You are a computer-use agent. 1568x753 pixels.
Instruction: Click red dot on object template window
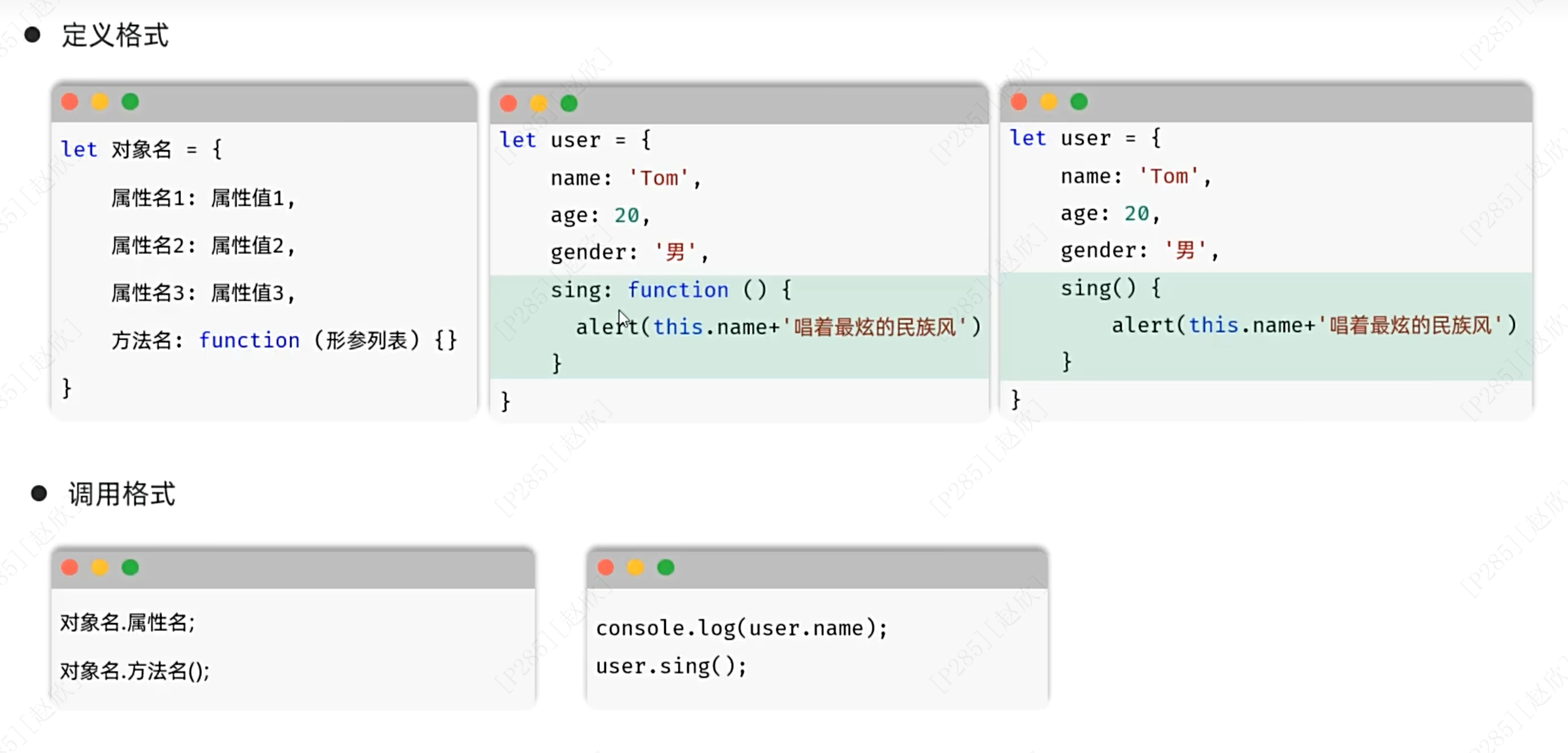pyautogui.click(x=70, y=101)
